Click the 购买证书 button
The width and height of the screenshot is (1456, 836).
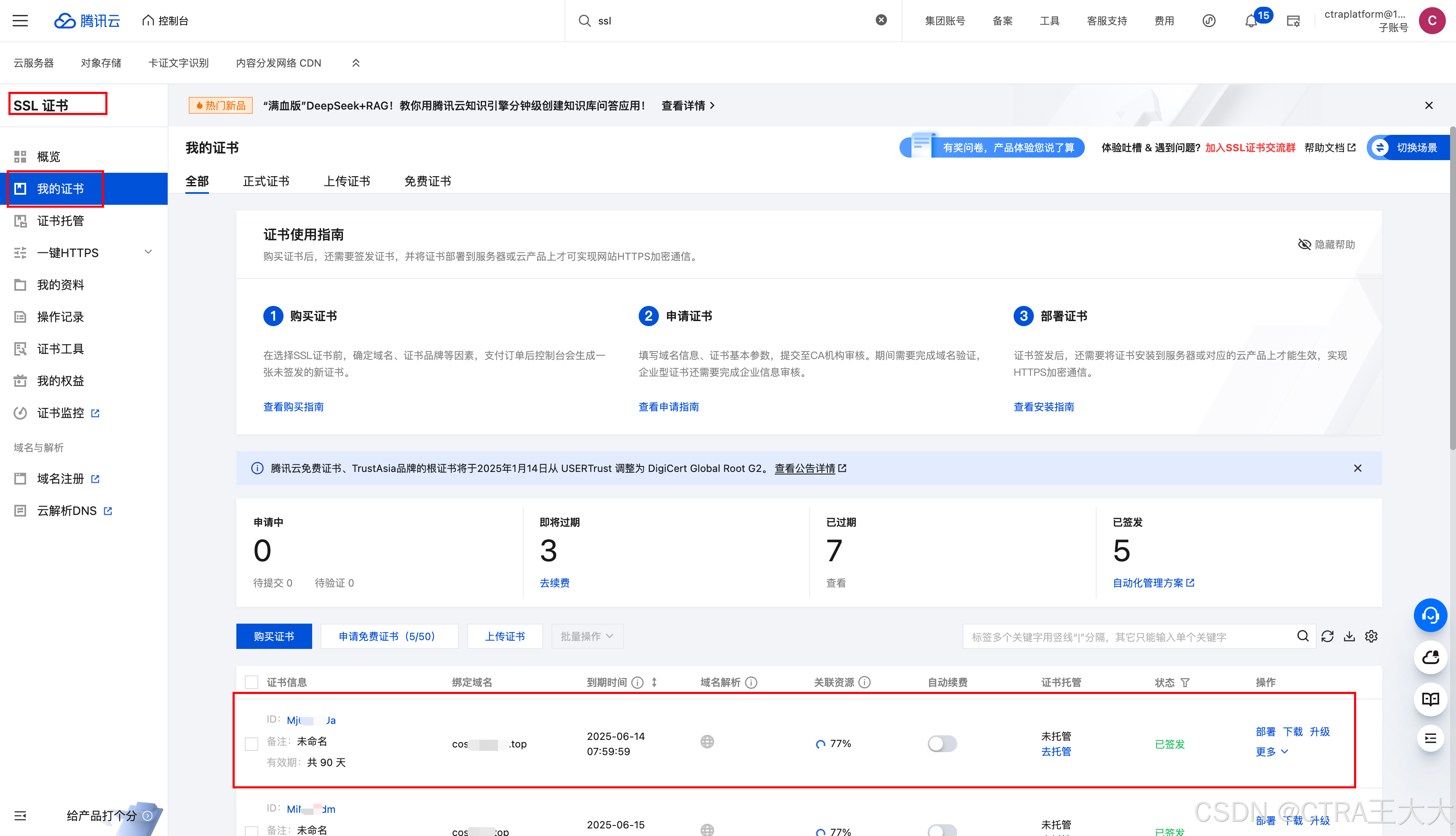coord(274,636)
